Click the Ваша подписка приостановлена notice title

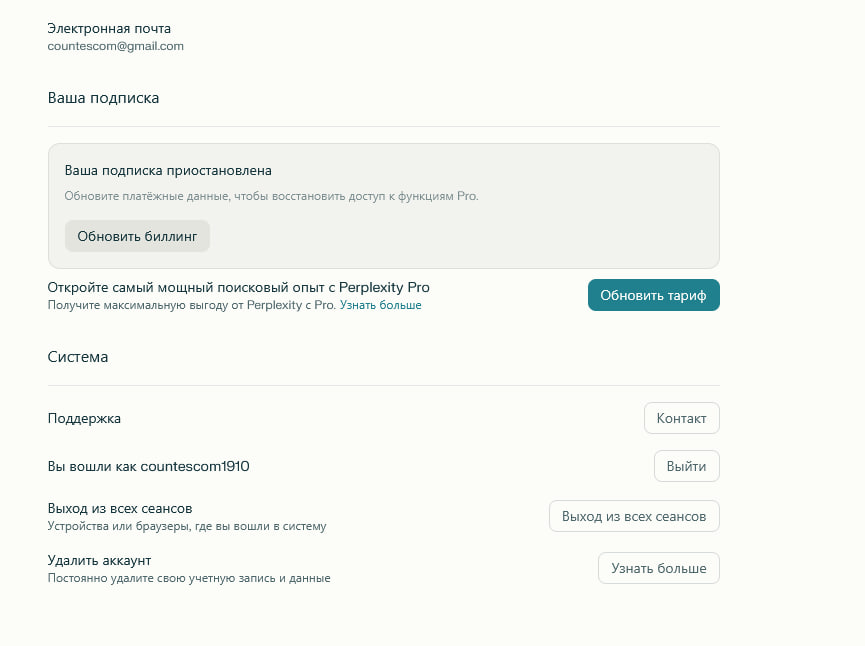pyautogui.click(x=168, y=171)
